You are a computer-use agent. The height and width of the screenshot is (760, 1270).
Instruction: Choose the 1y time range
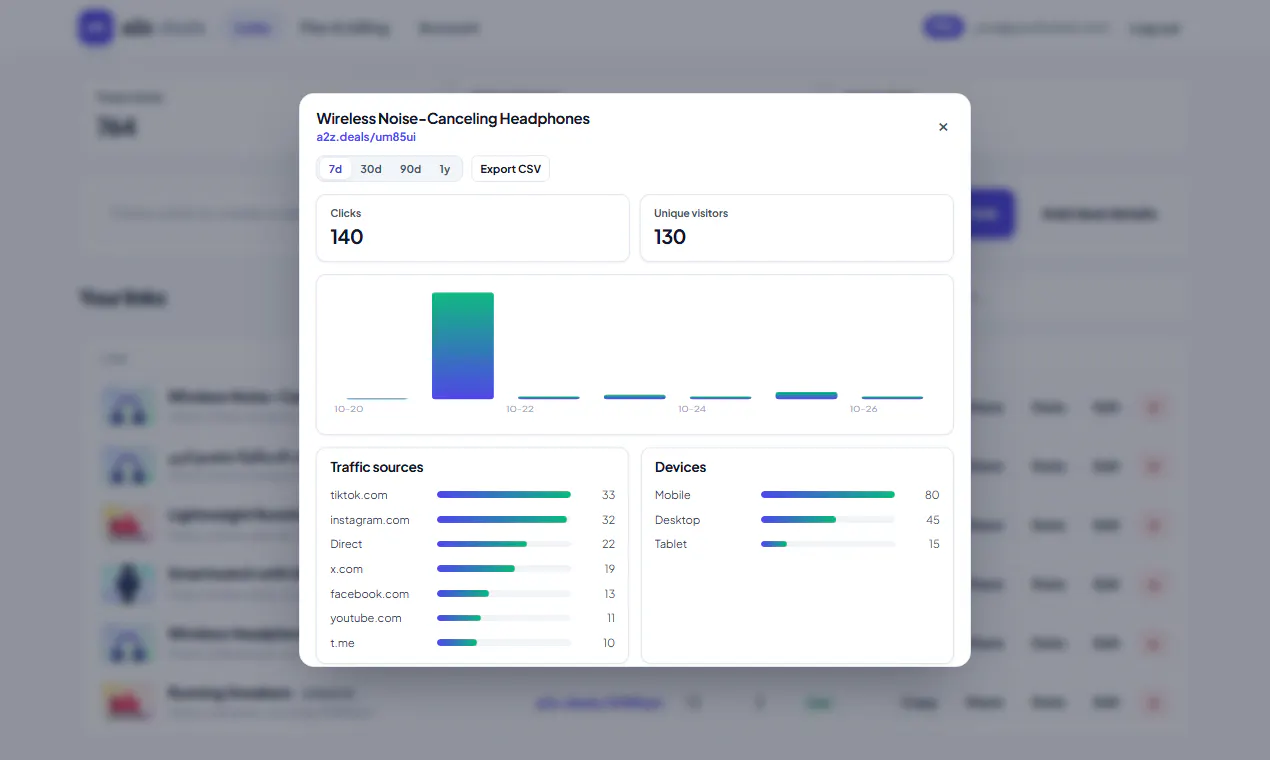445,169
